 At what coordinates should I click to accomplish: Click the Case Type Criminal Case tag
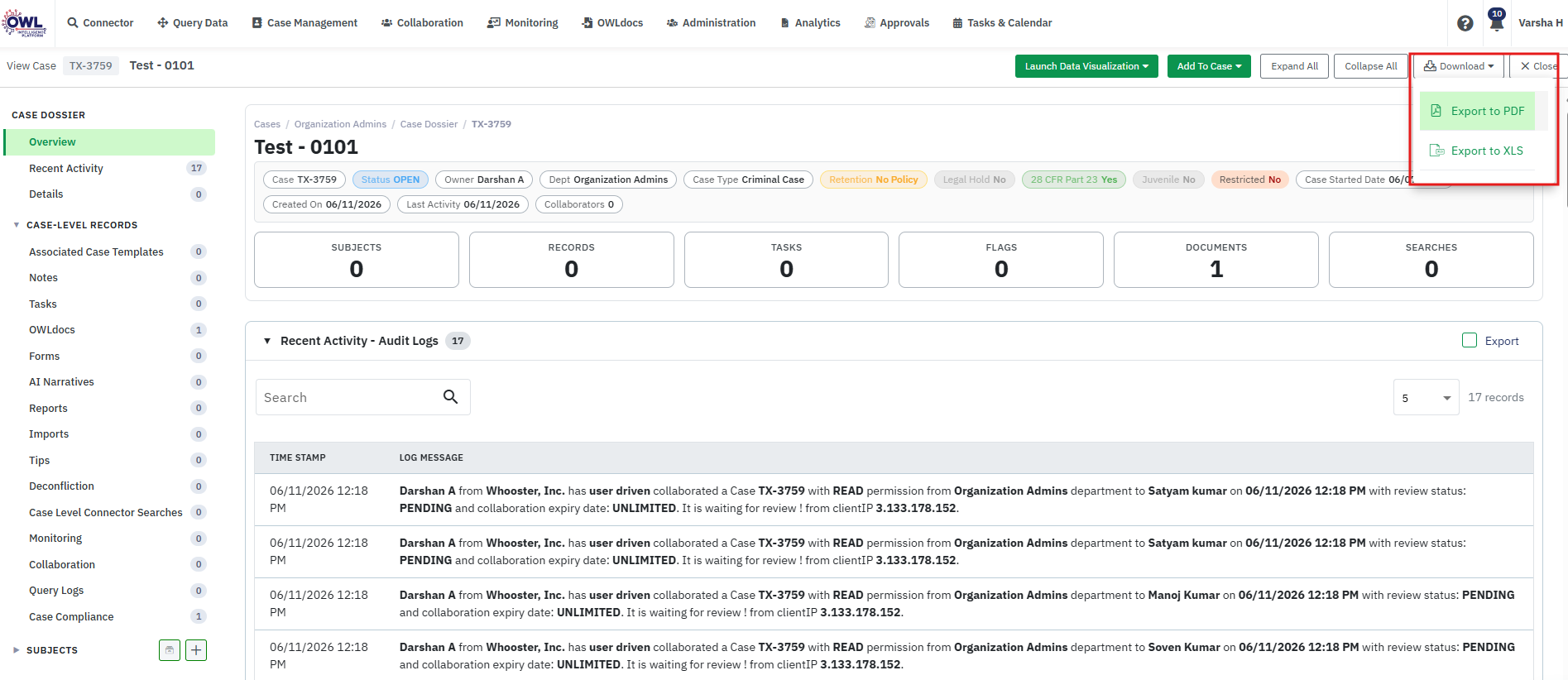[x=749, y=180]
